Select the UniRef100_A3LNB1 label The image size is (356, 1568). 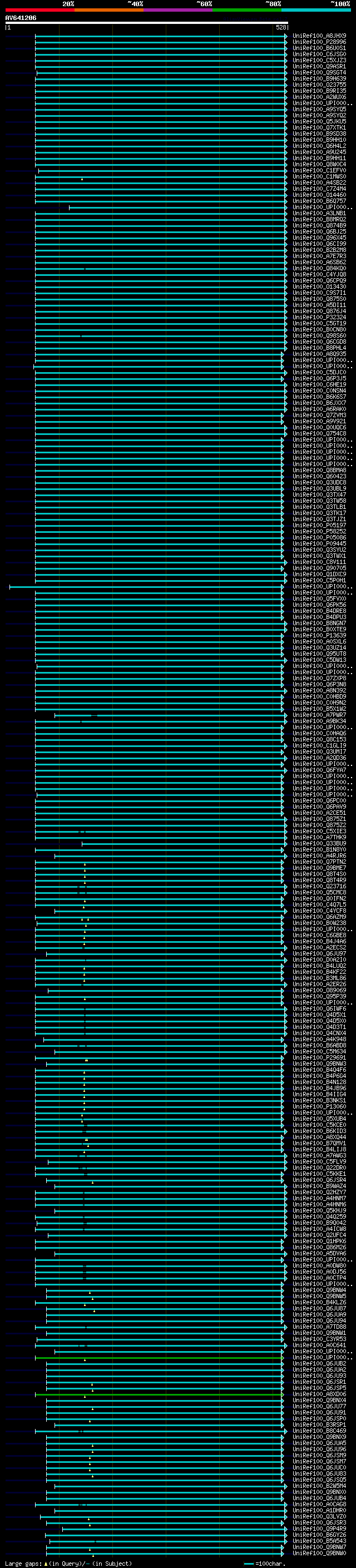(x=319, y=214)
